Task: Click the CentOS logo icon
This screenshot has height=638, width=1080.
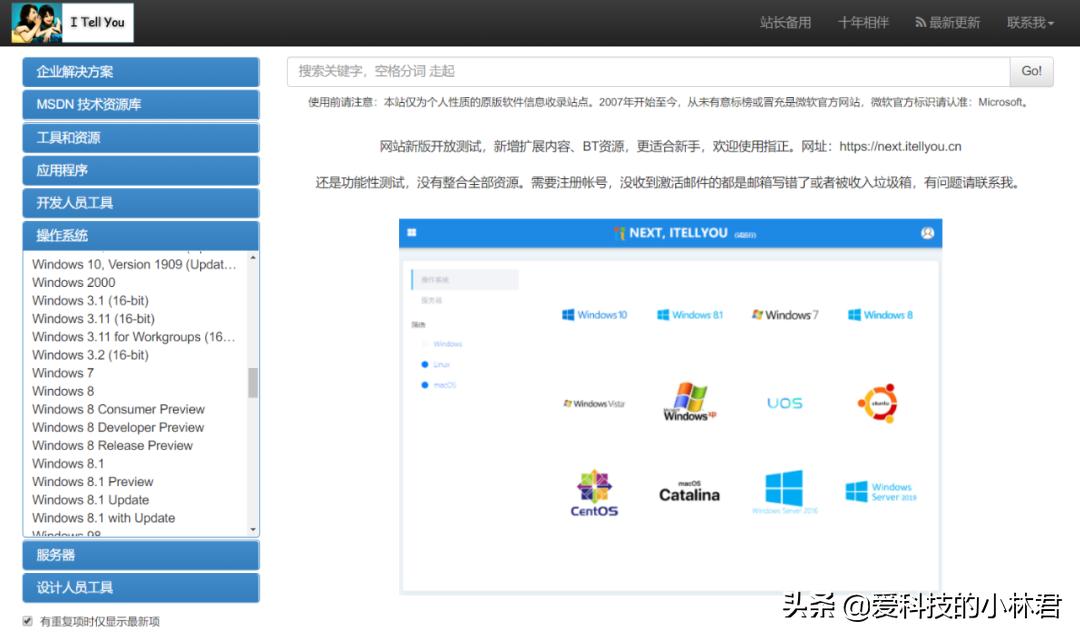Action: click(594, 492)
